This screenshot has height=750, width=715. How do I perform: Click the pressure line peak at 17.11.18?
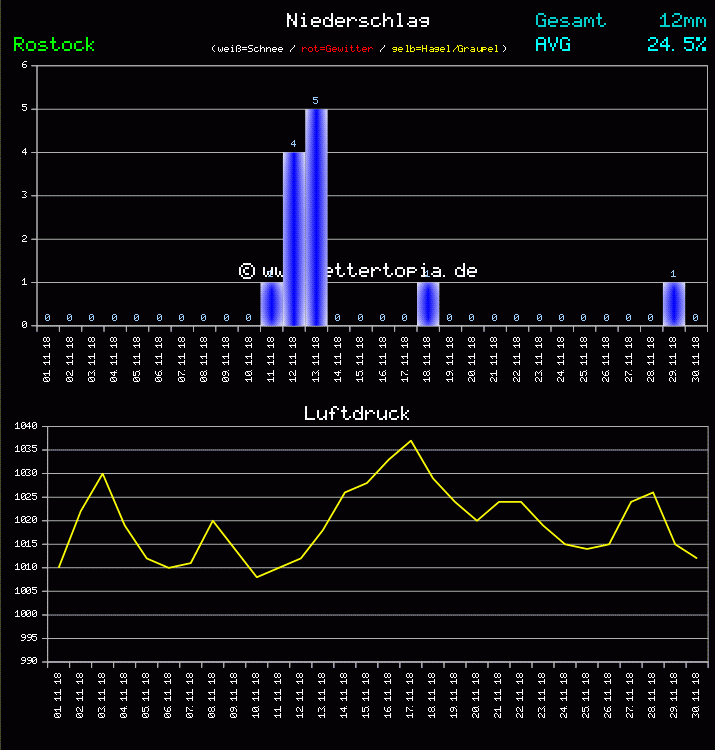click(x=410, y=440)
